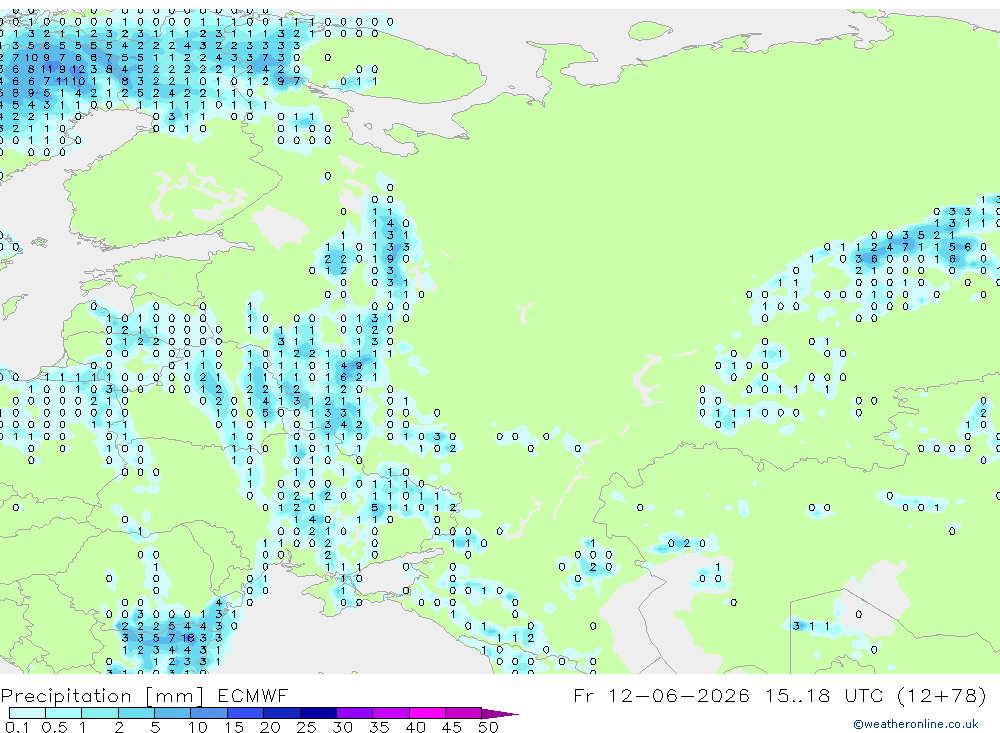Click the legend scale value '35'
The width and height of the screenshot is (1000, 733).
(x=379, y=727)
